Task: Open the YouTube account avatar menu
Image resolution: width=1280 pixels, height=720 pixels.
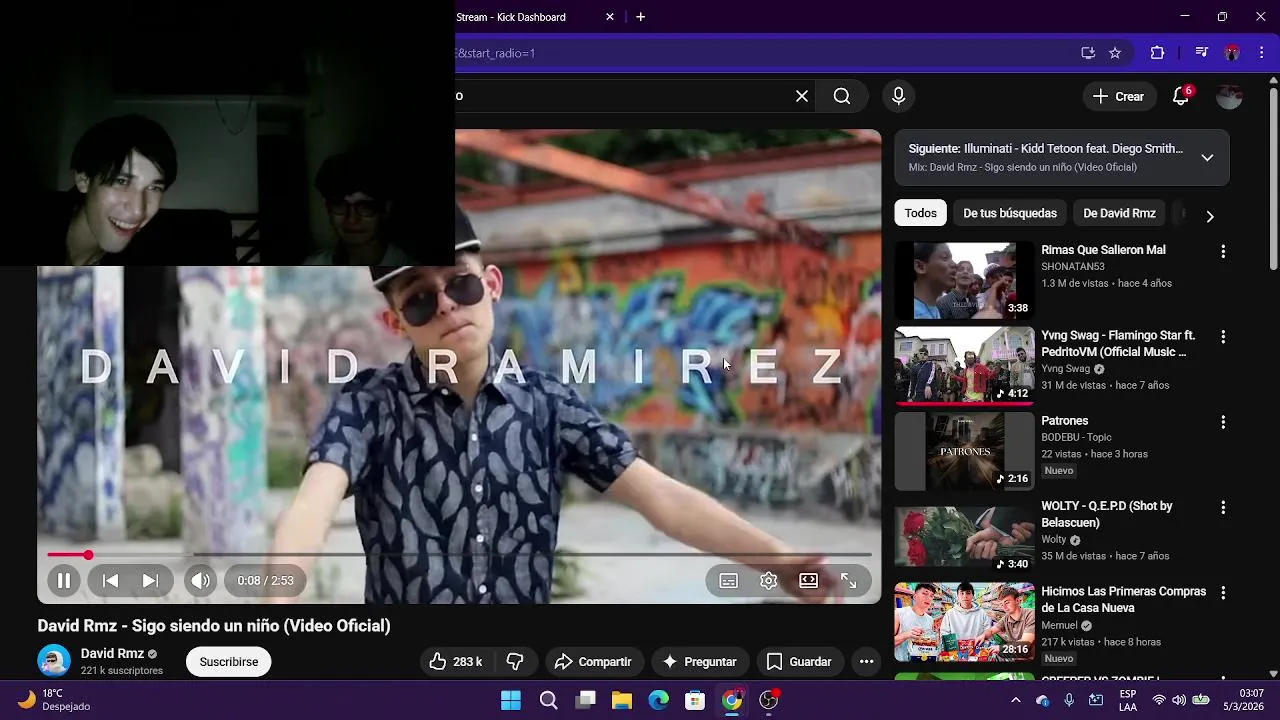Action: click(1229, 96)
